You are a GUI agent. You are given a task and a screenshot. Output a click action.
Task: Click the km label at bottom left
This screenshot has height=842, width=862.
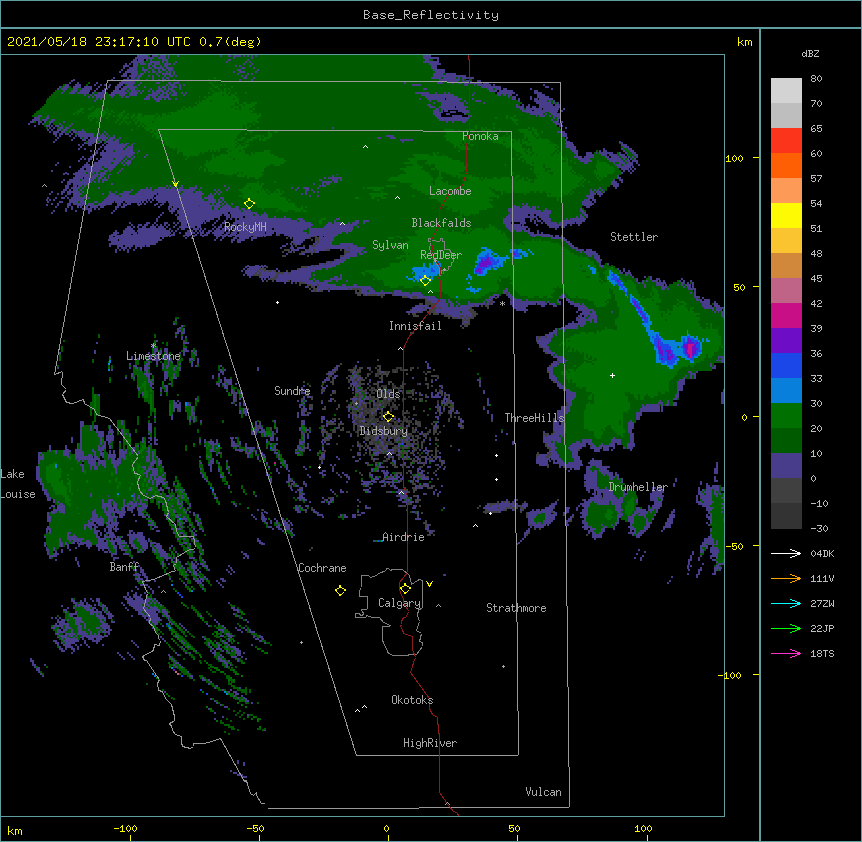[15, 830]
